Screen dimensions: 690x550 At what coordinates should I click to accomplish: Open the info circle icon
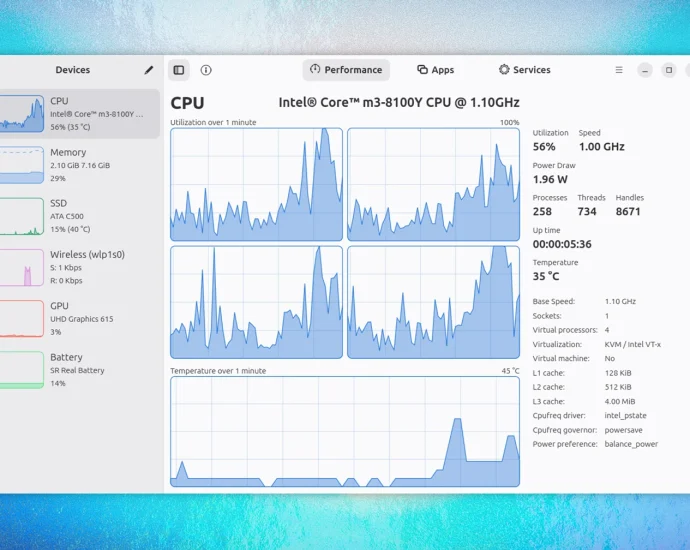[x=206, y=70]
